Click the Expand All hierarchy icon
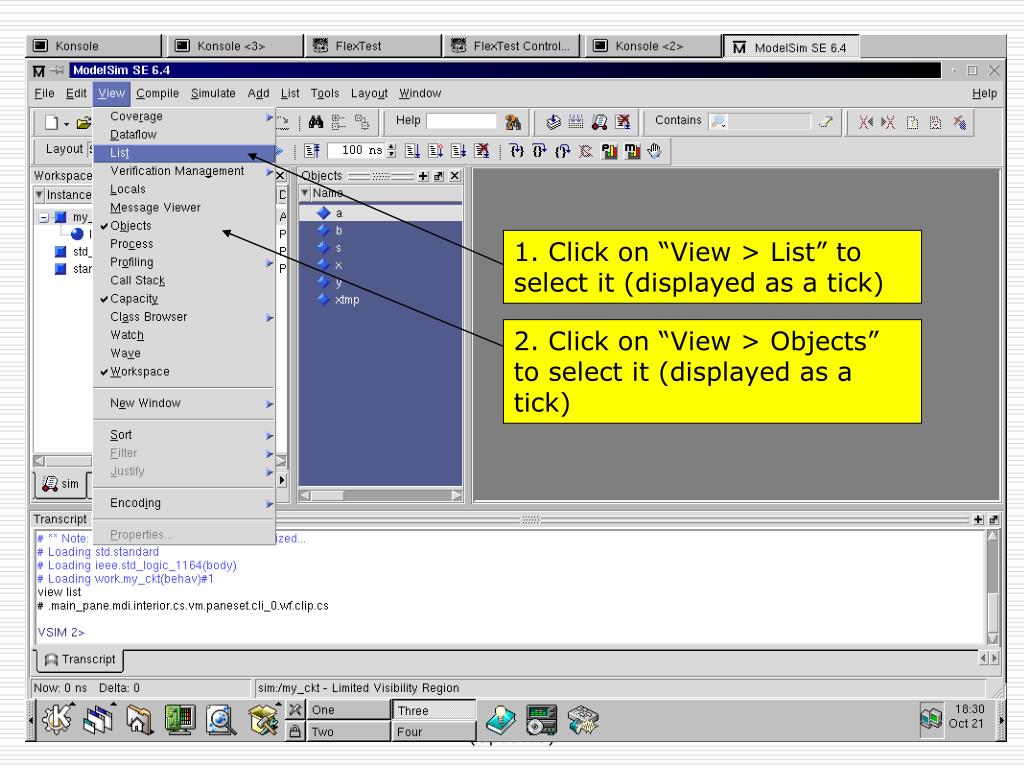 [361, 122]
